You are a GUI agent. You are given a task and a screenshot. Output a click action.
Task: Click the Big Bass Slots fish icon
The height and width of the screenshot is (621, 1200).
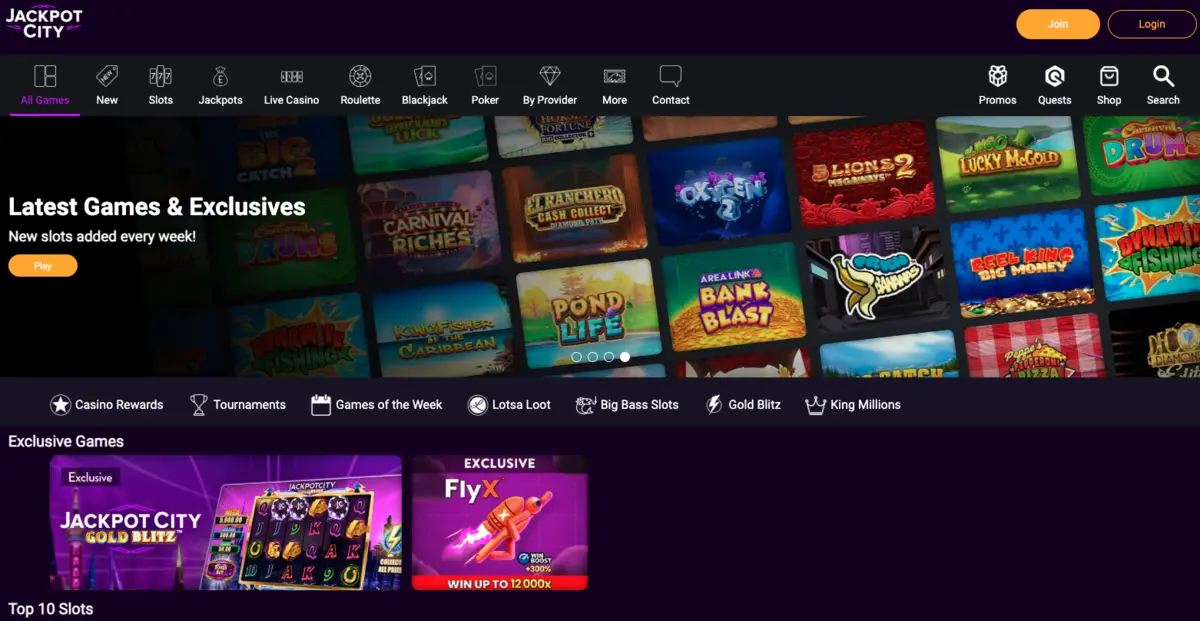(x=586, y=405)
